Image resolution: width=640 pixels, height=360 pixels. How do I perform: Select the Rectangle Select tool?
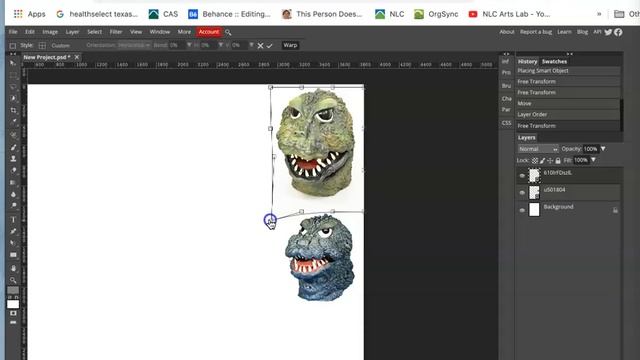click(13, 75)
